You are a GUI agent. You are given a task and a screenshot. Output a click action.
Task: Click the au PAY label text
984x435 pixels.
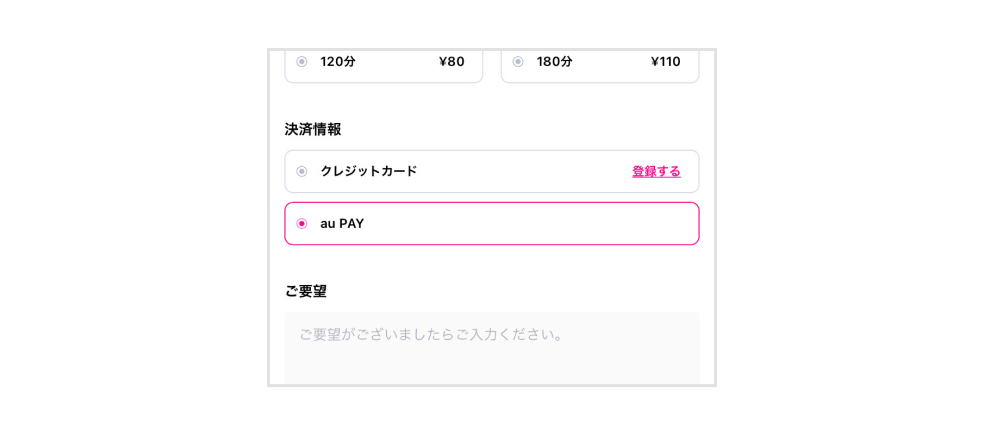342,223
